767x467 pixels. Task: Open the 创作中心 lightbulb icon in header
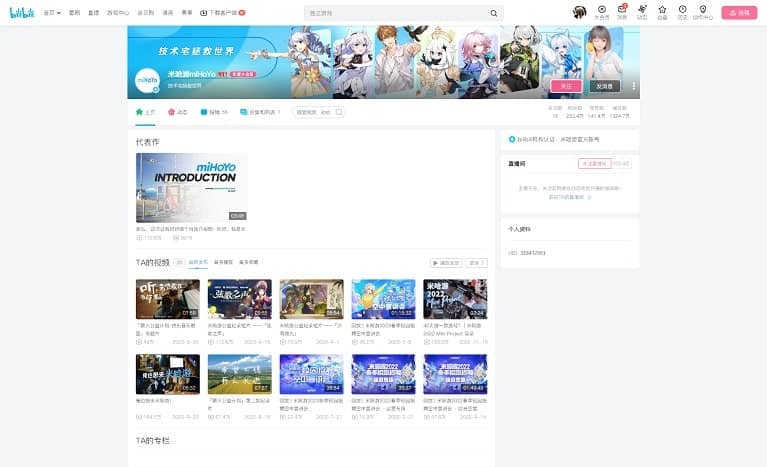tap(703, 12)
